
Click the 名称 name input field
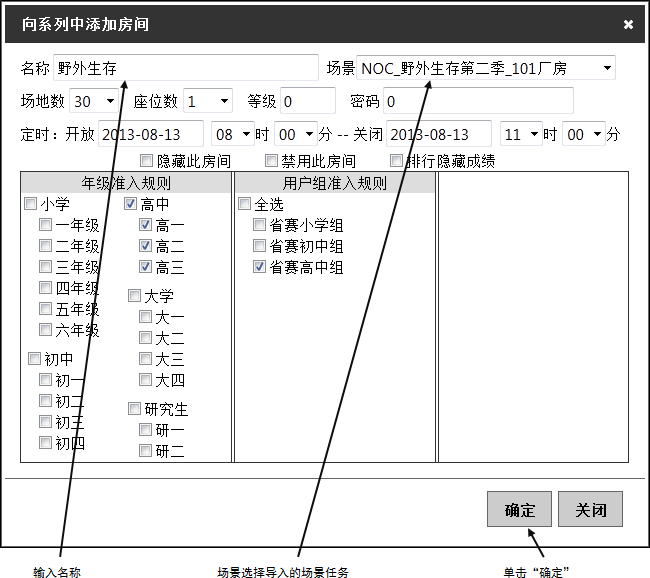point(186,68)
